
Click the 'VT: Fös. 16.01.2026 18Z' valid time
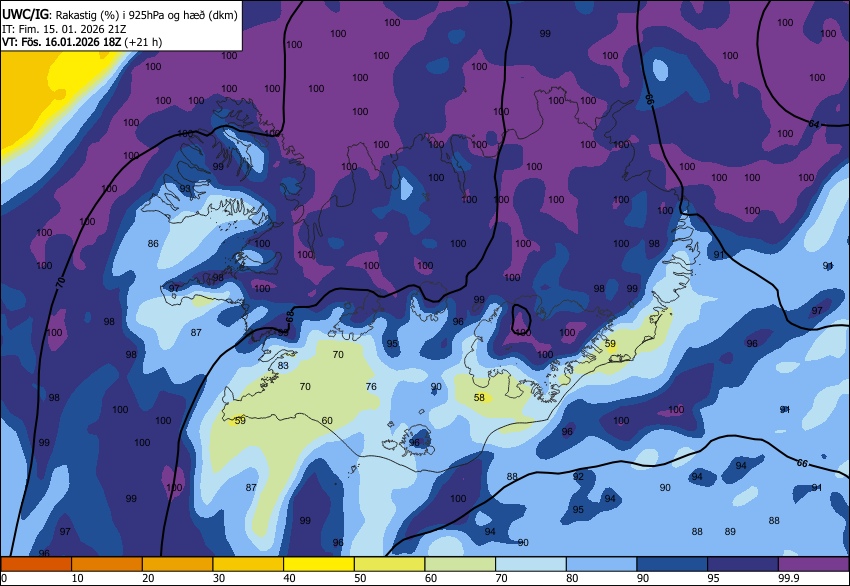[62, 42]
